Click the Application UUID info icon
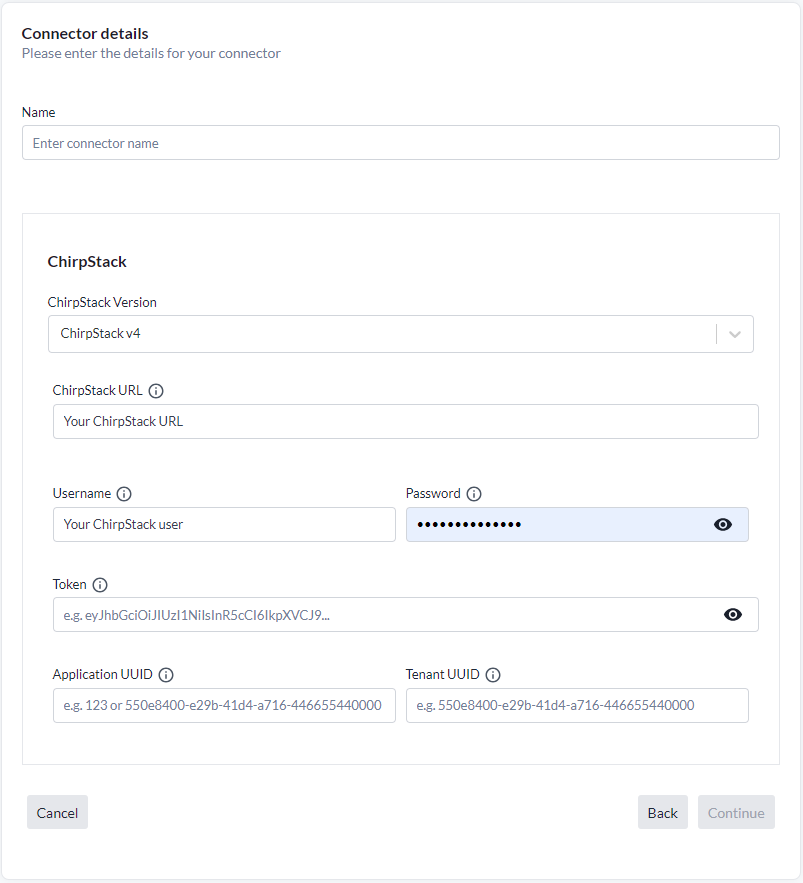Screen dimensions: 803x883 click(x=166, y=675)
